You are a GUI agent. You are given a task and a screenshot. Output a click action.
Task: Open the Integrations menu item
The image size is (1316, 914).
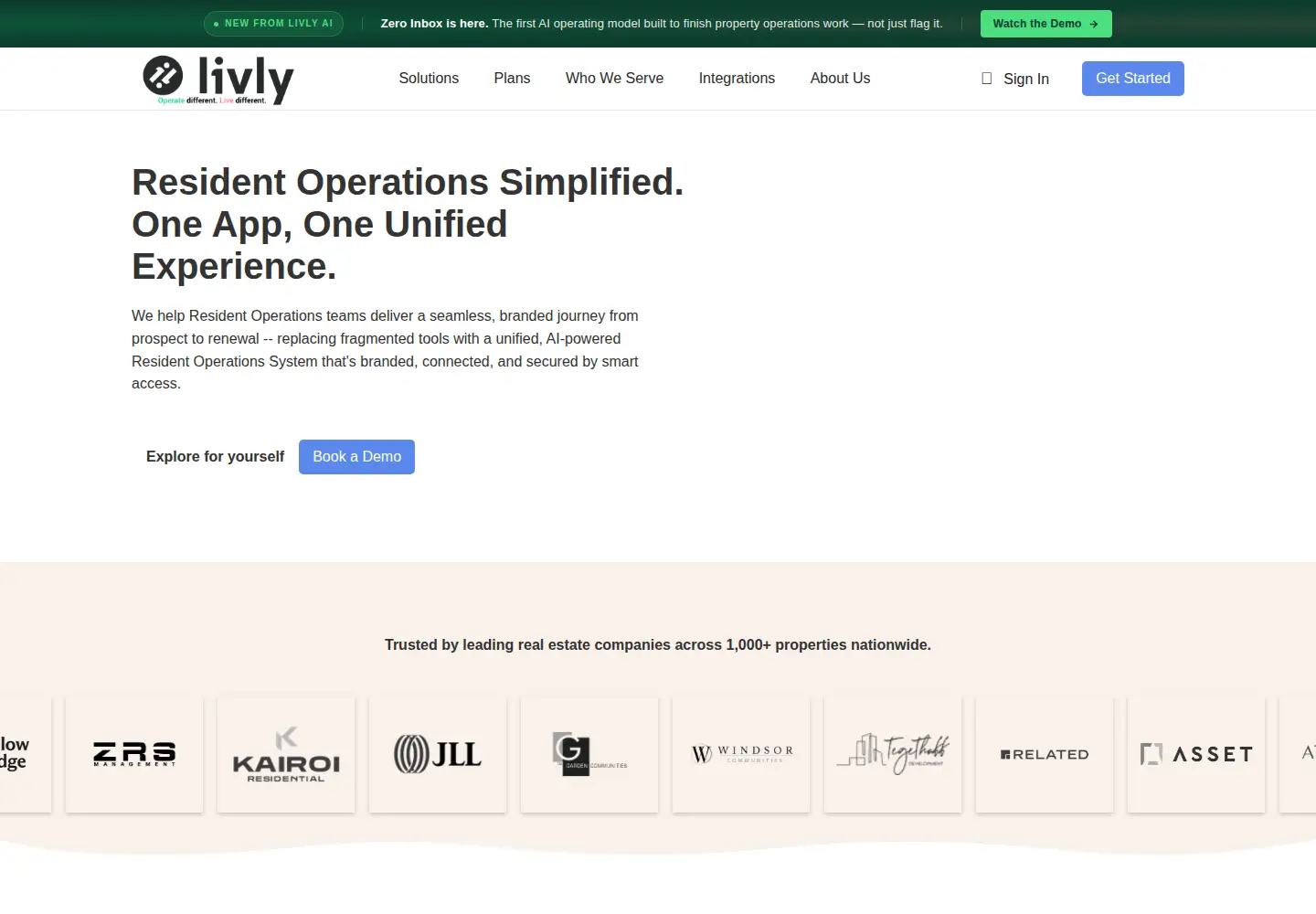point(737,79)
